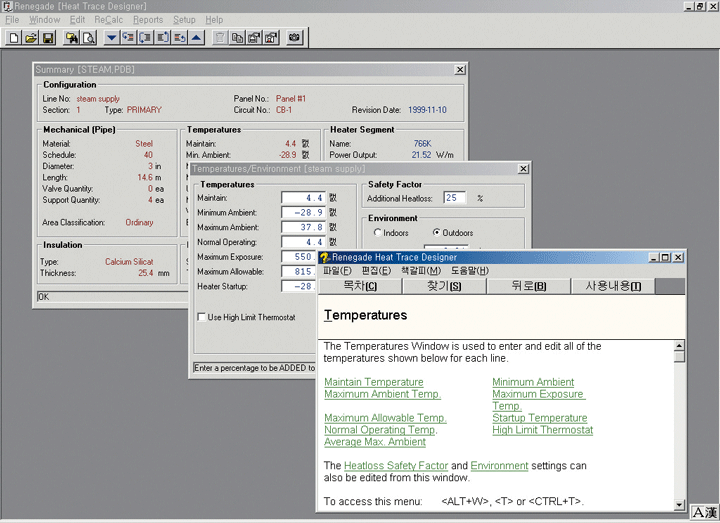Click the last toolbar icon after the separator
The height and width of the screenshot is (523, 720).
click(294, 38)
